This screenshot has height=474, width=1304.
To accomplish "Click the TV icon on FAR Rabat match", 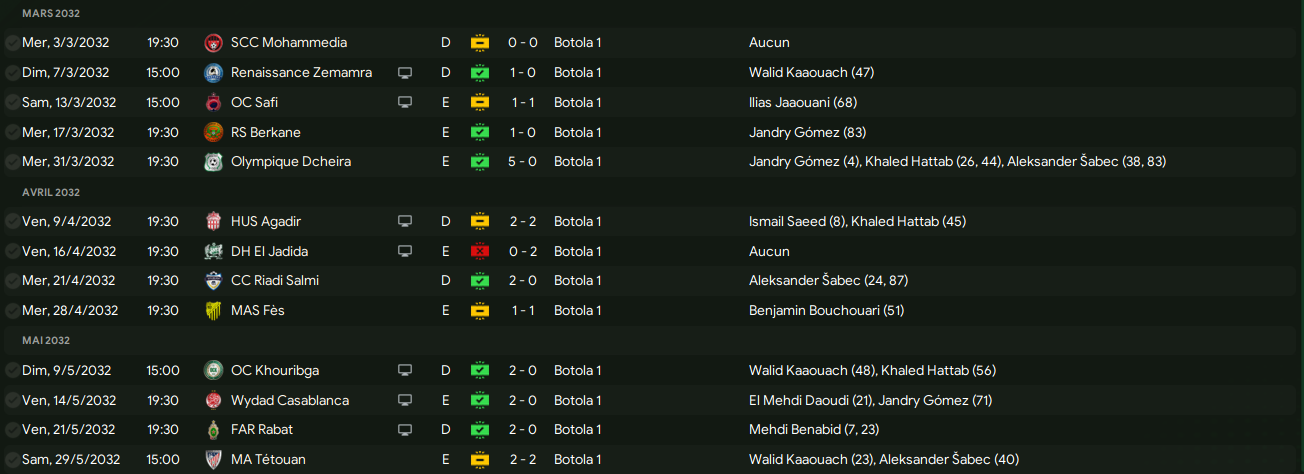I will pos(405,430).
